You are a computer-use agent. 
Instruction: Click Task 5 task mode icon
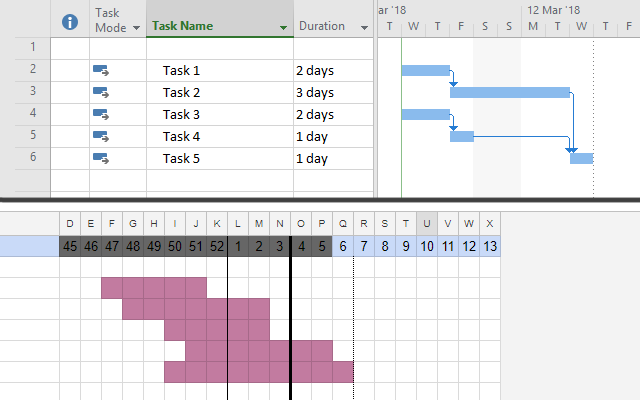coord(101,158)
